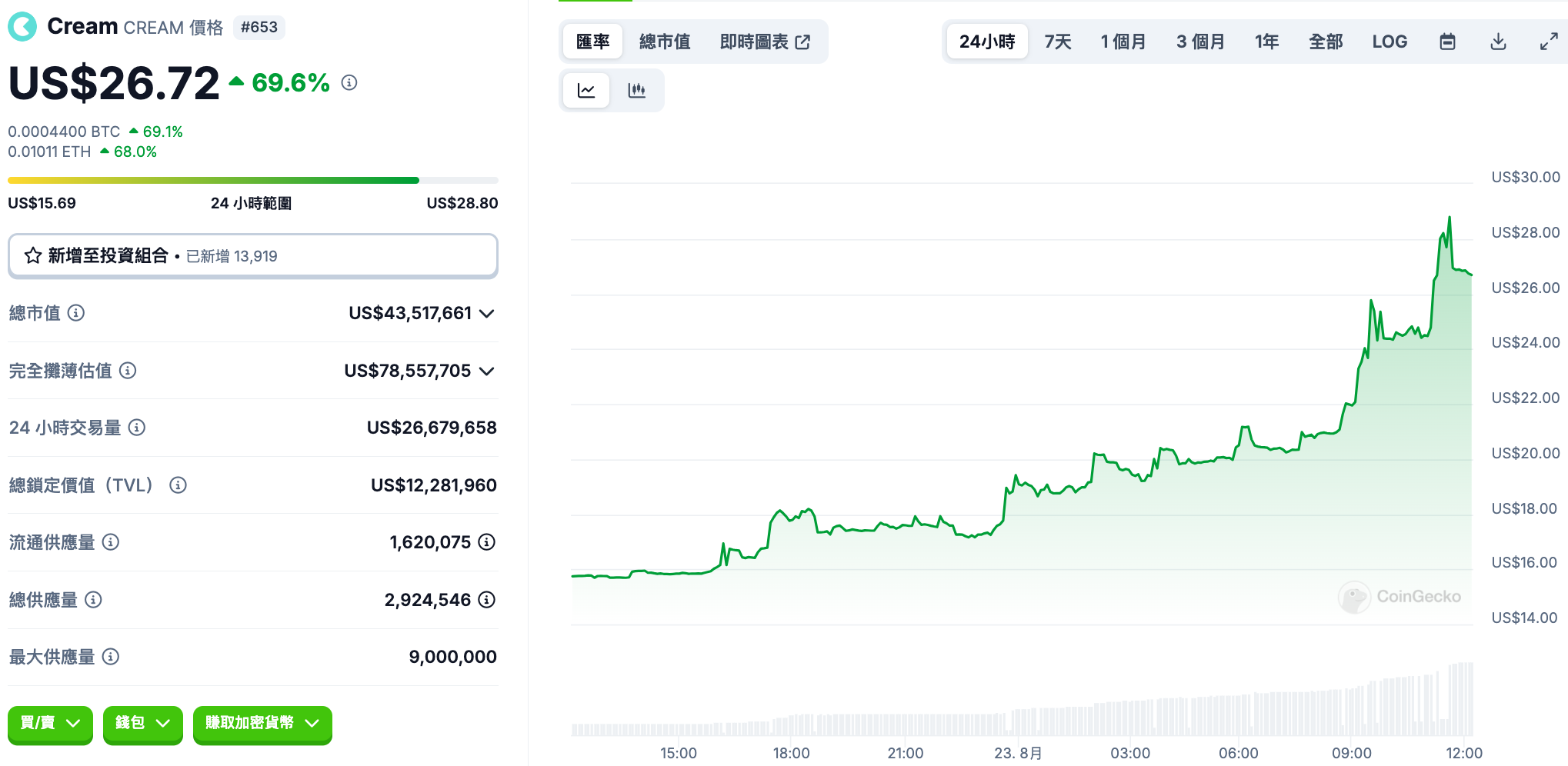Switch to candlestick chart view icon
Screen dimensions: 1568x766
(636, 91)
